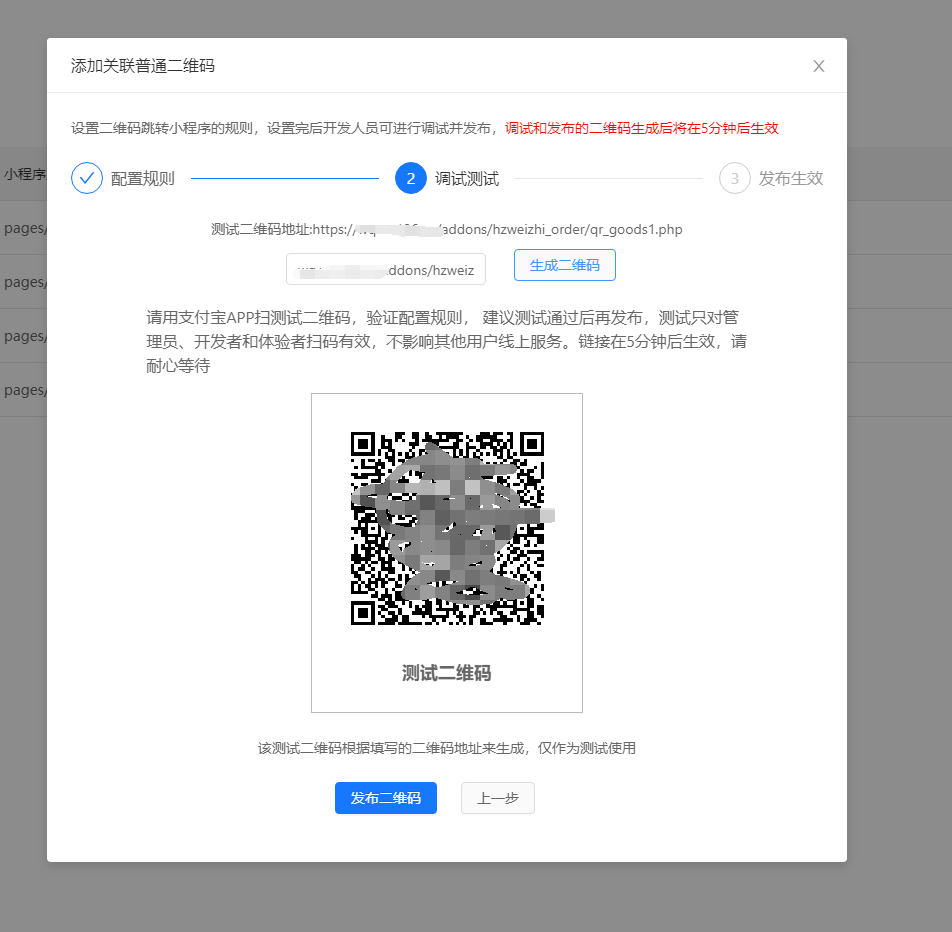Click the 生成二维码 button

click(565, 265)
